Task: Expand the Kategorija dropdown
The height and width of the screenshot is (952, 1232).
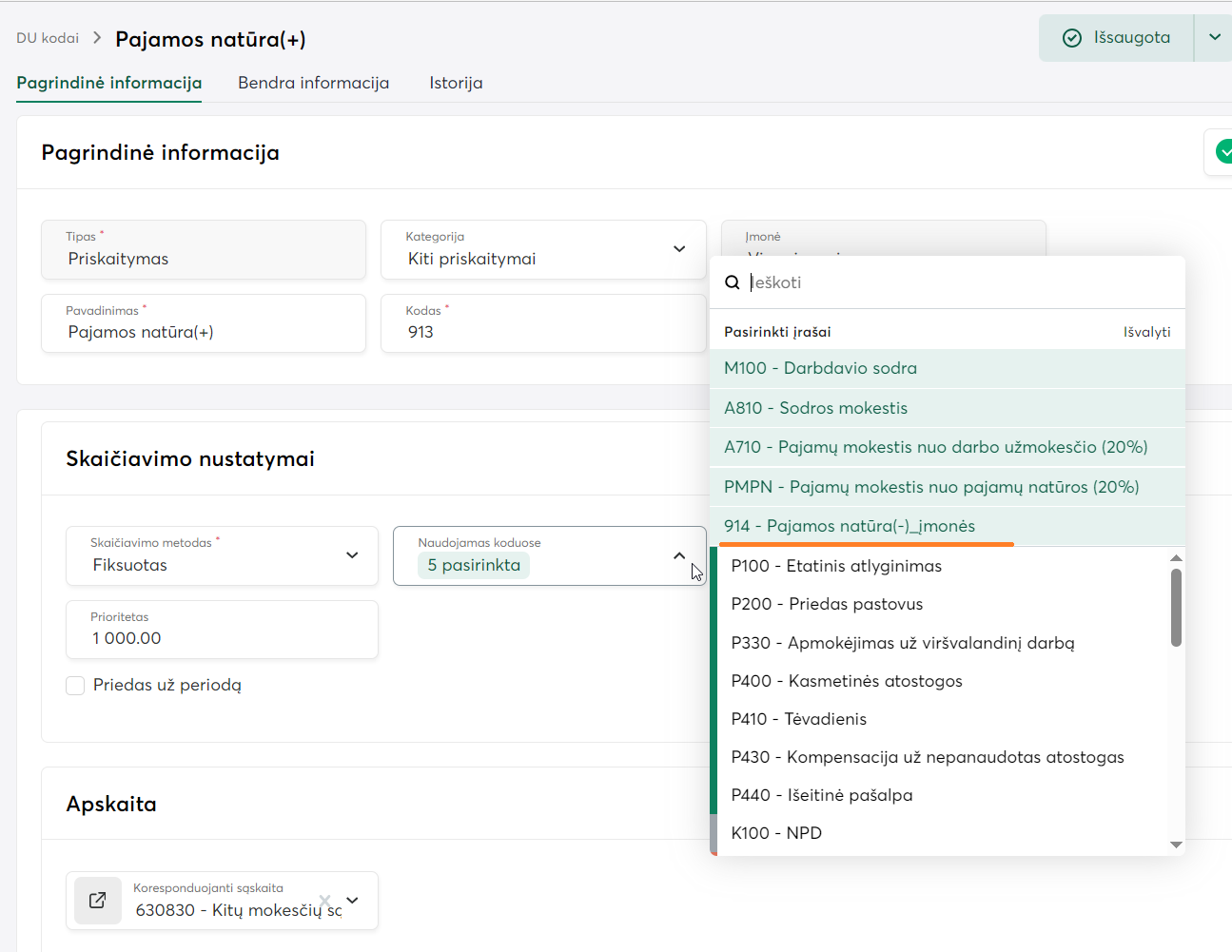Action: click(x=679, y=249)
